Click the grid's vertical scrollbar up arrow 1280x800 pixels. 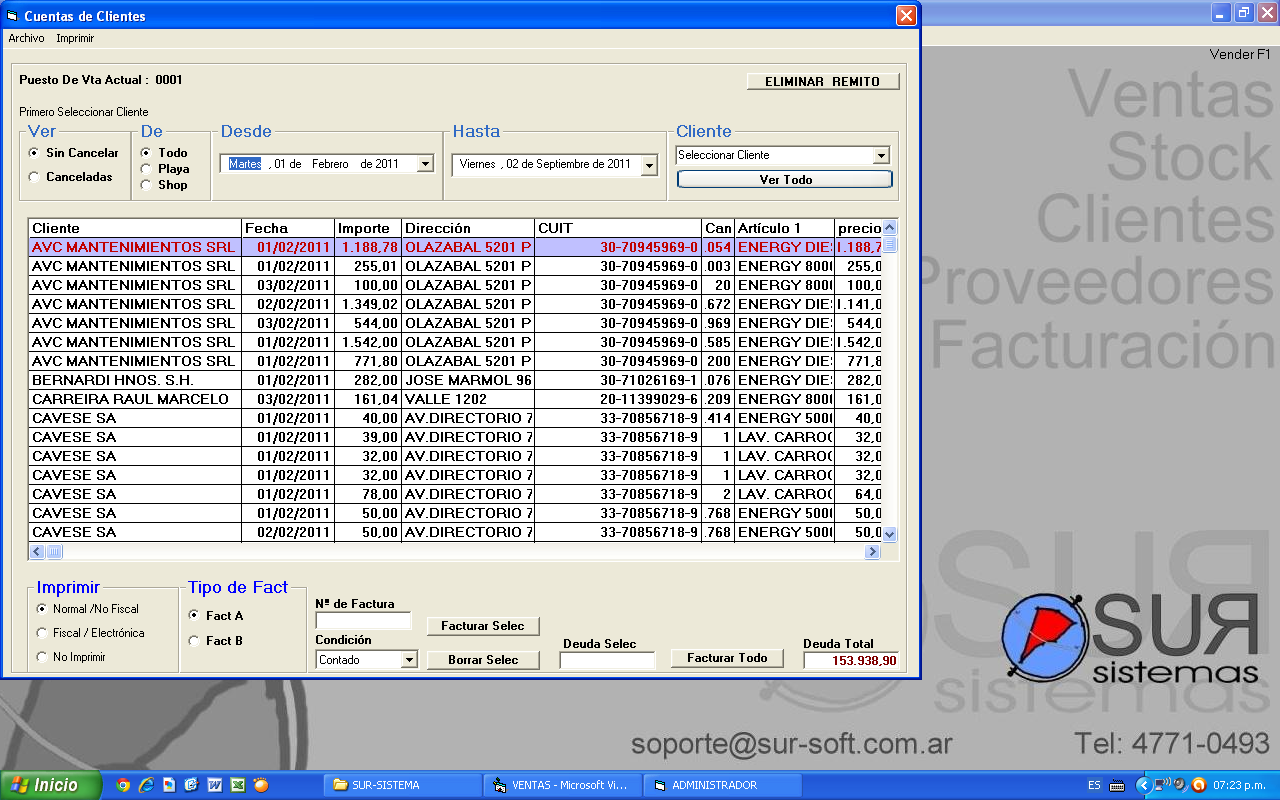(x=890, y=228)
